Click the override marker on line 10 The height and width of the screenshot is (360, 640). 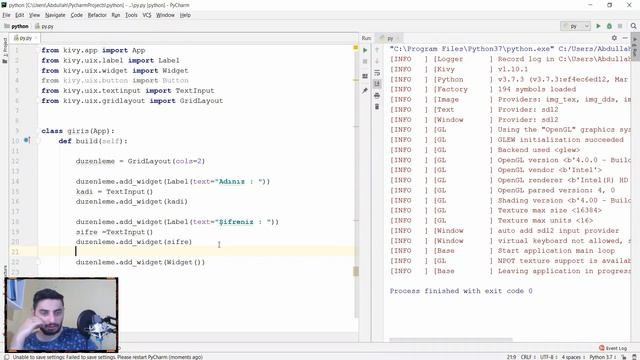(x=27, y=140)
